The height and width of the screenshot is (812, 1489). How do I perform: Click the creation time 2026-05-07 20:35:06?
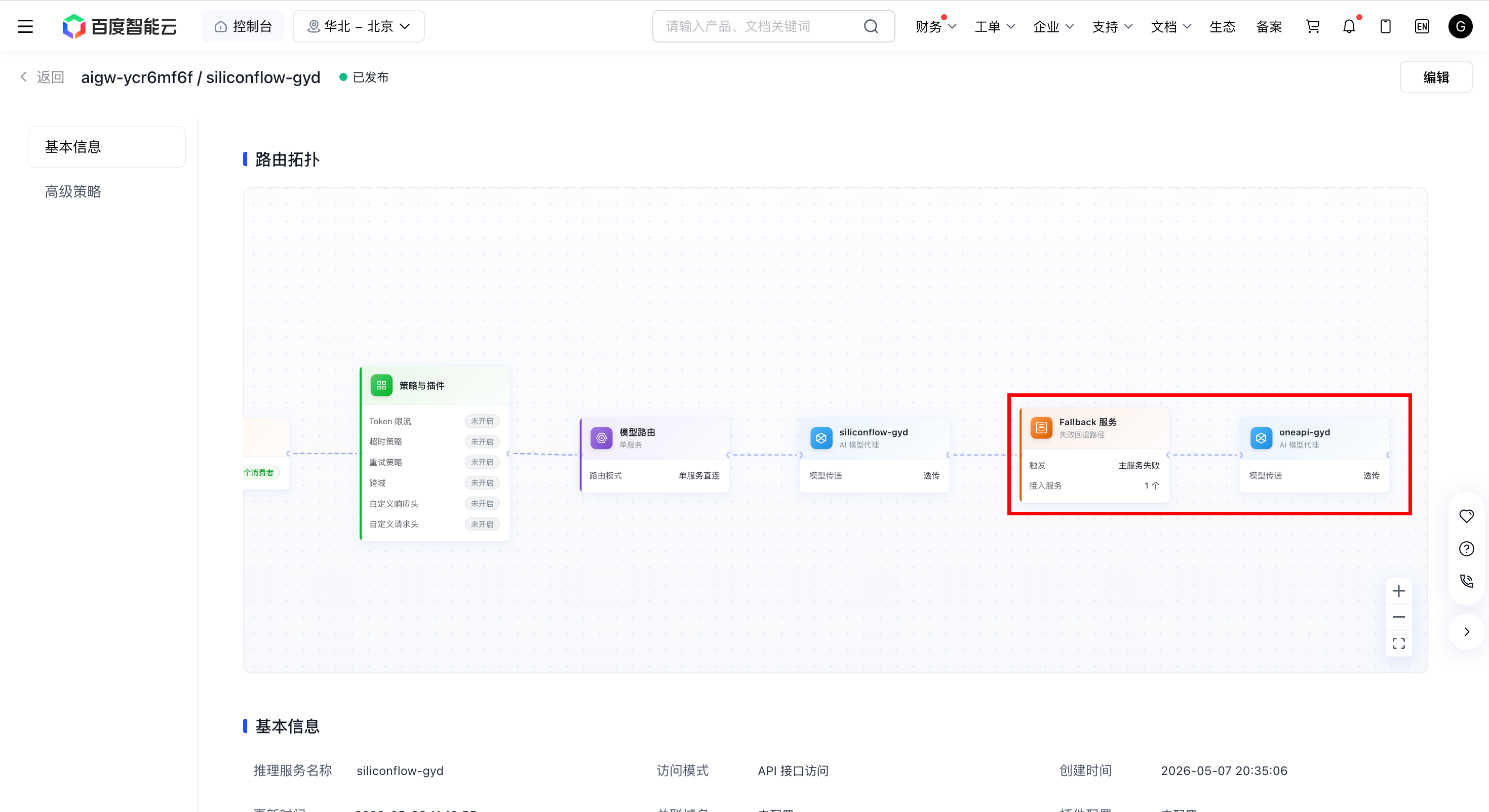coord(1224,770)
